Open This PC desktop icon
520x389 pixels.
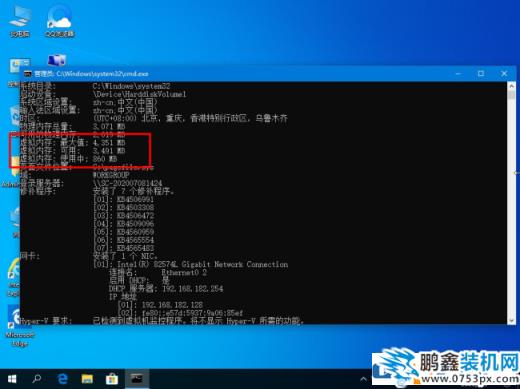coord(20,21)
